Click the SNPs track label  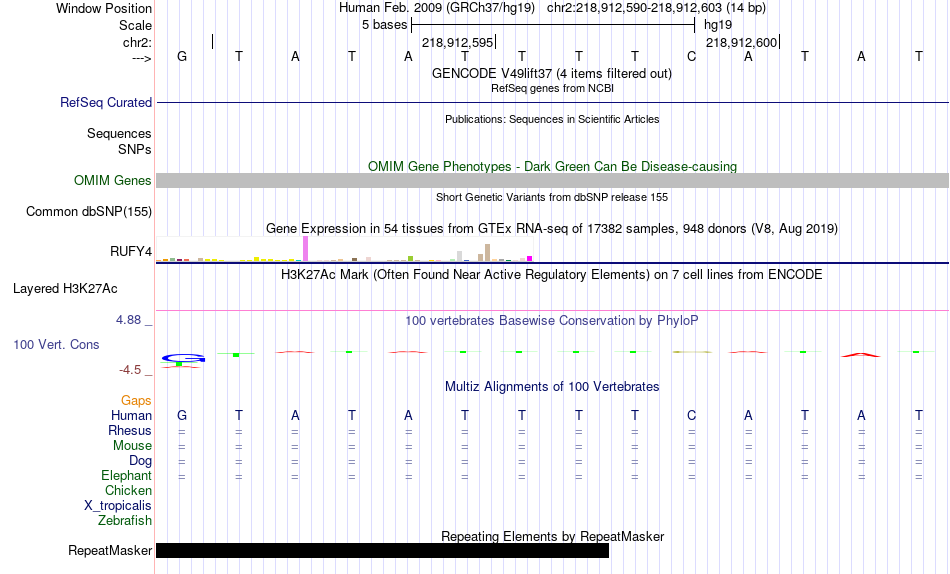click(135, 149)
